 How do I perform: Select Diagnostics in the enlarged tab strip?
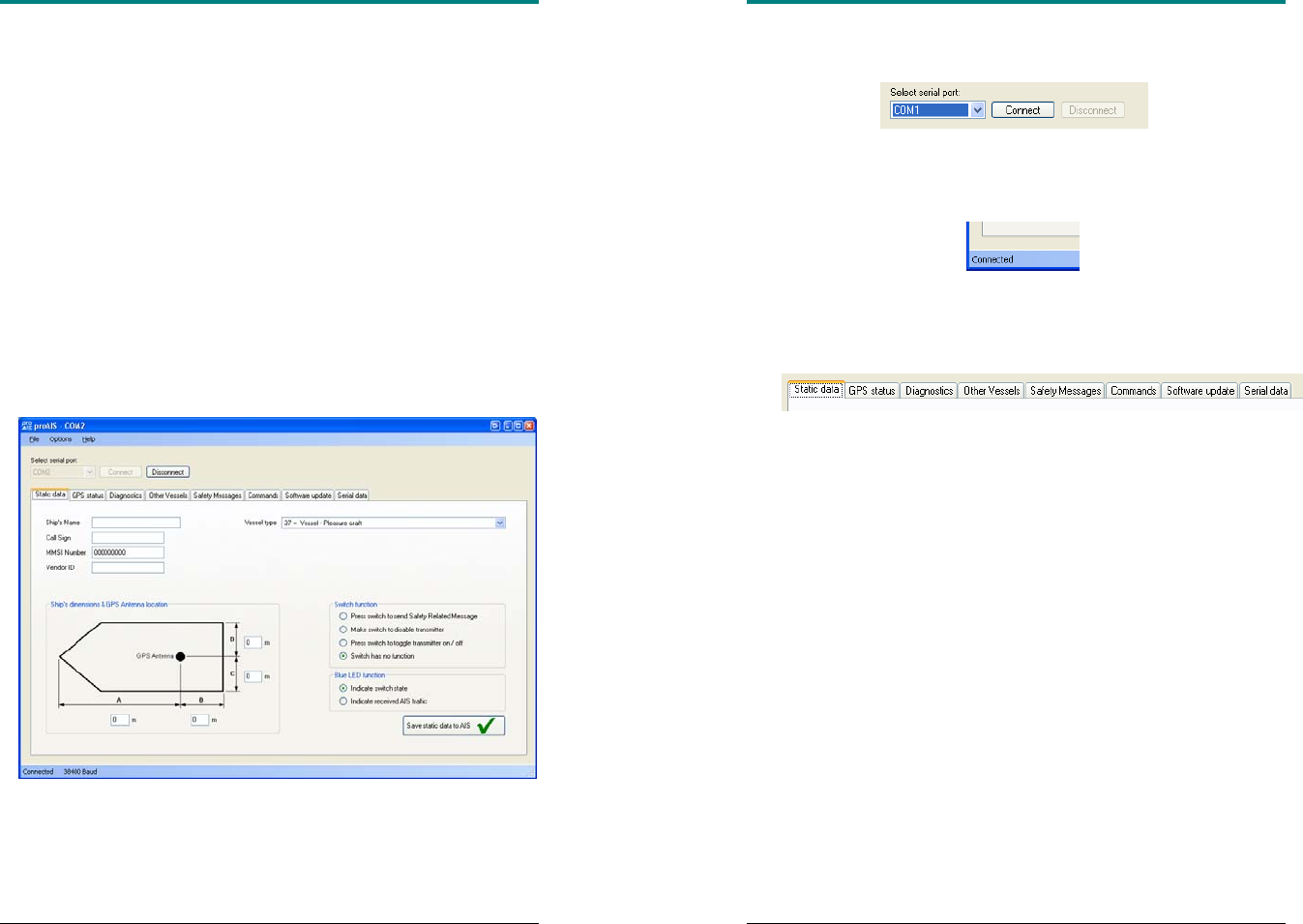pos(930,391)
